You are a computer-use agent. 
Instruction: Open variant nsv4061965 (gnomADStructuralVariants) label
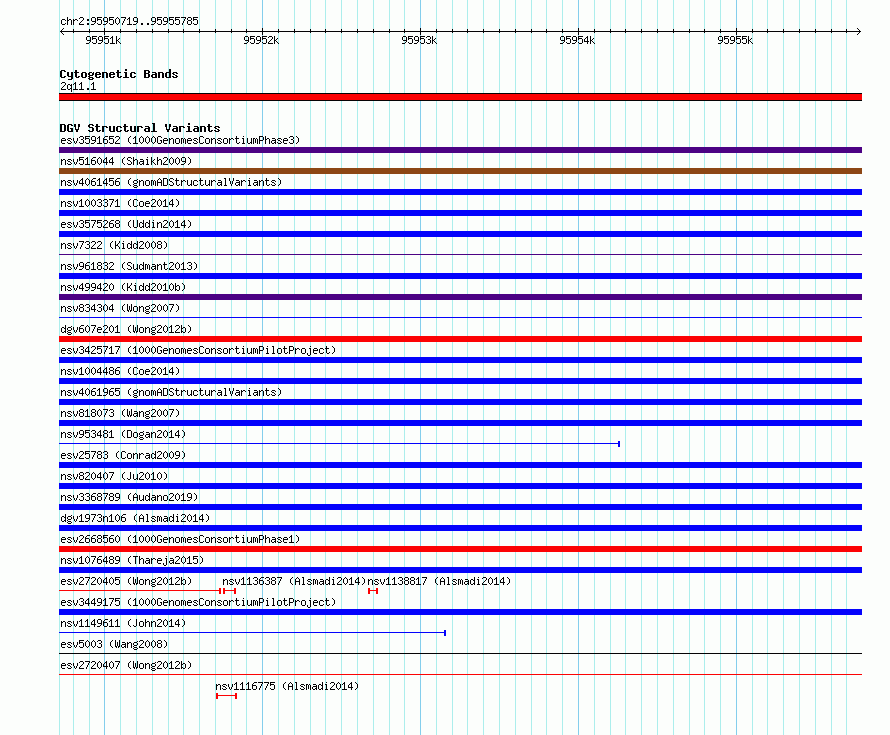pos(171,392)
